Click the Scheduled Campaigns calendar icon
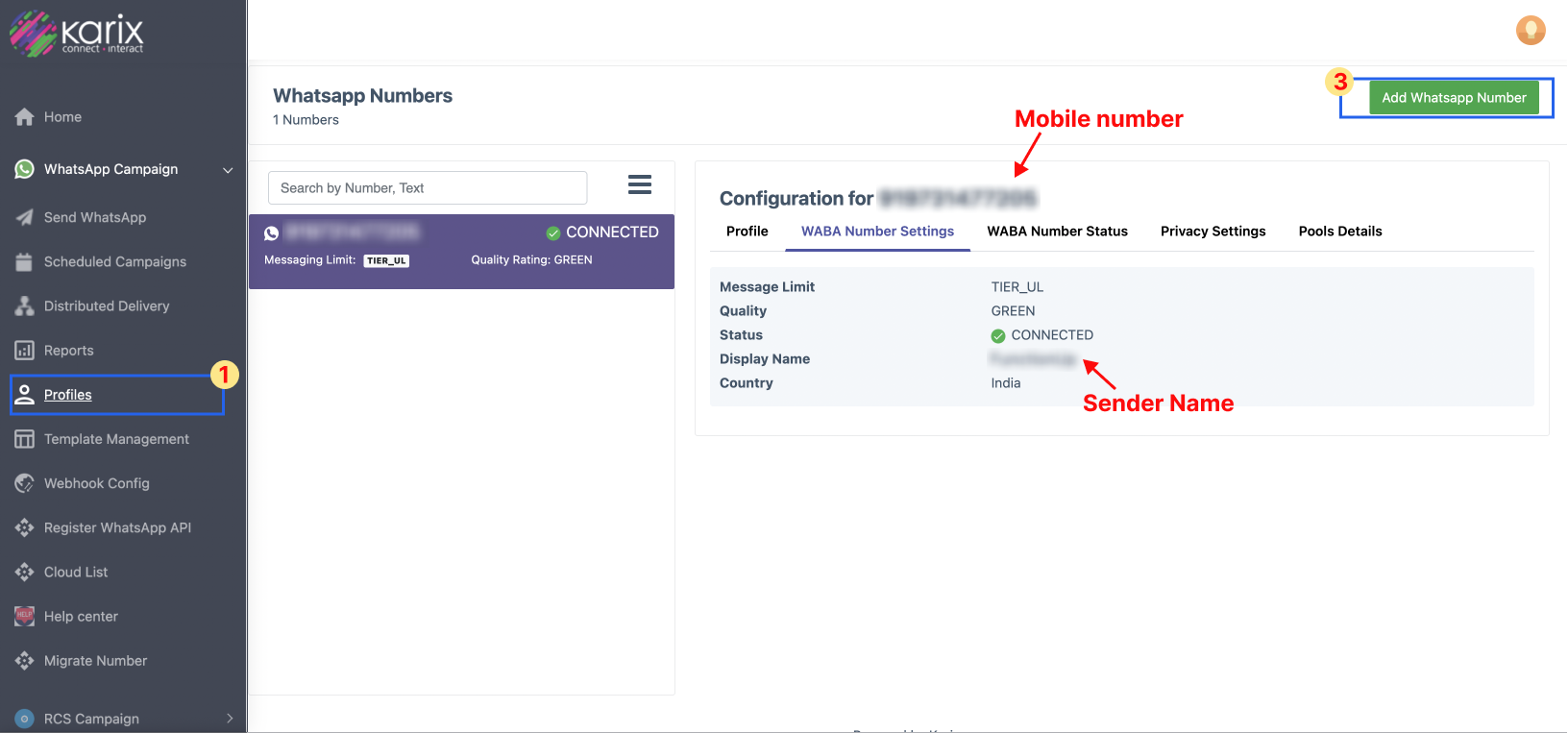Viewport: 1568px width, 733px height. tap(25, 261)
